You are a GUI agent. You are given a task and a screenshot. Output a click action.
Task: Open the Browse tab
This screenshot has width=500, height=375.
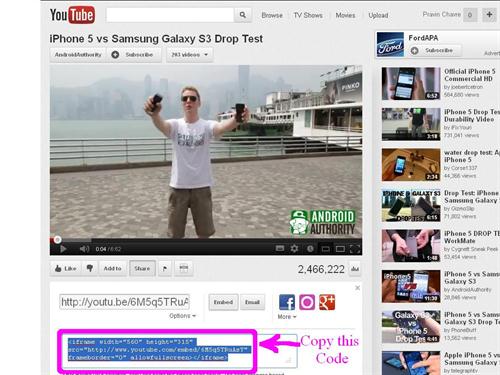pyautogui.click(x=272, y=15)
